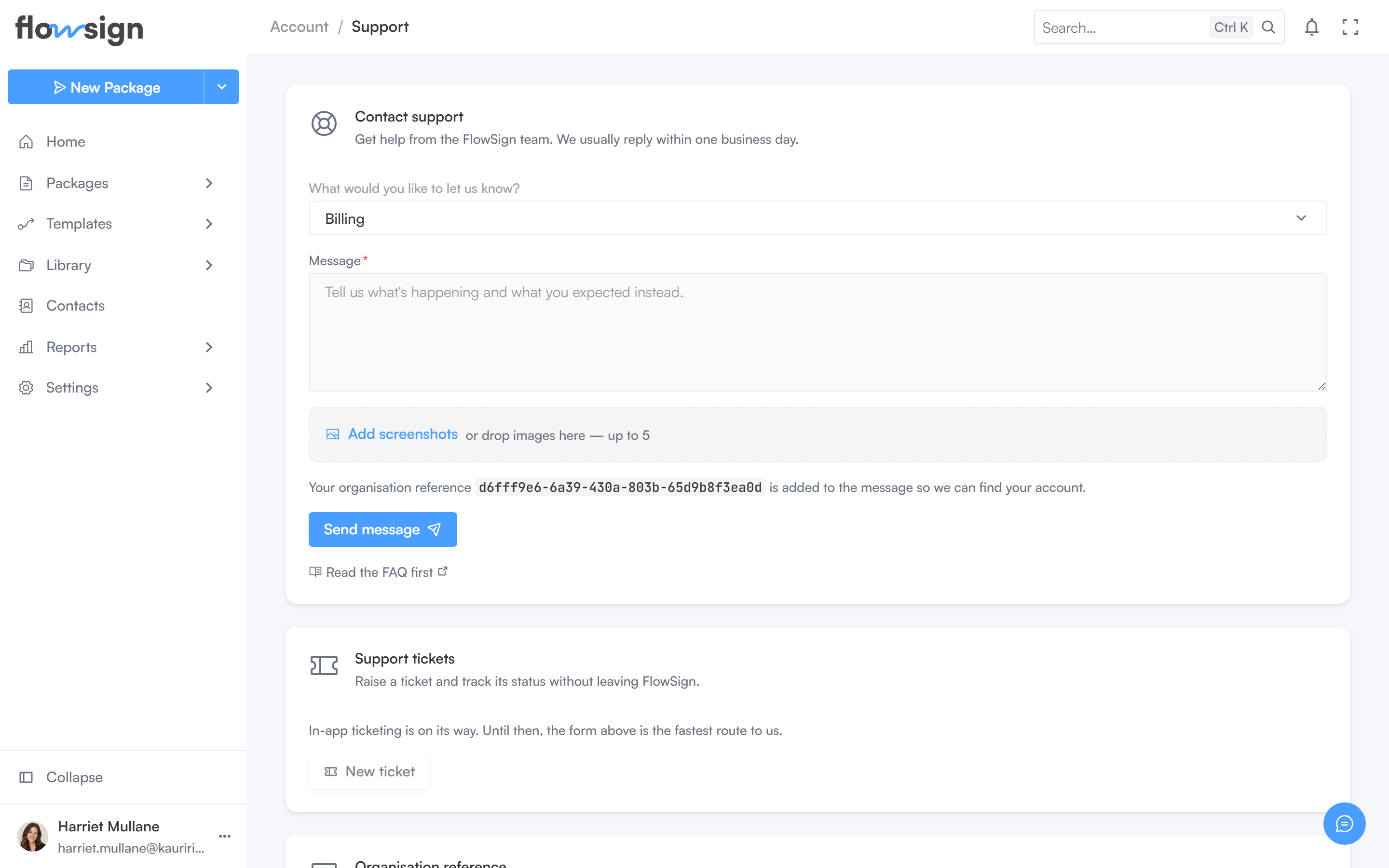Screen dimensions: 1389x868
Task: Click the search magnifier icon
Action: [1268, 27]
